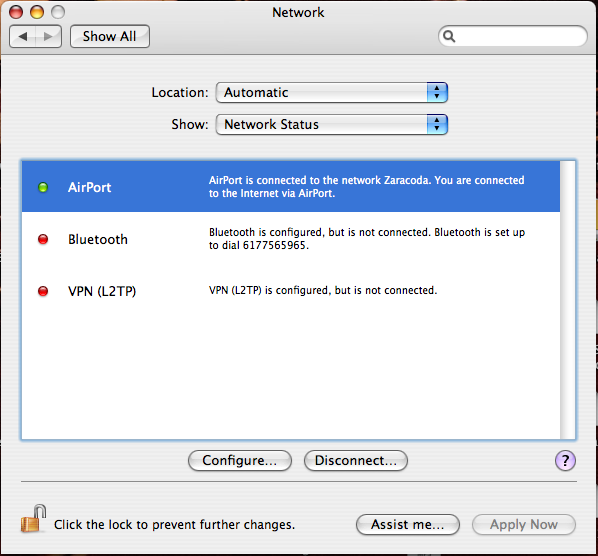Open the Location dropdown set to Automatic
This screenshot has width=598, height=556.
coord(331,93)
